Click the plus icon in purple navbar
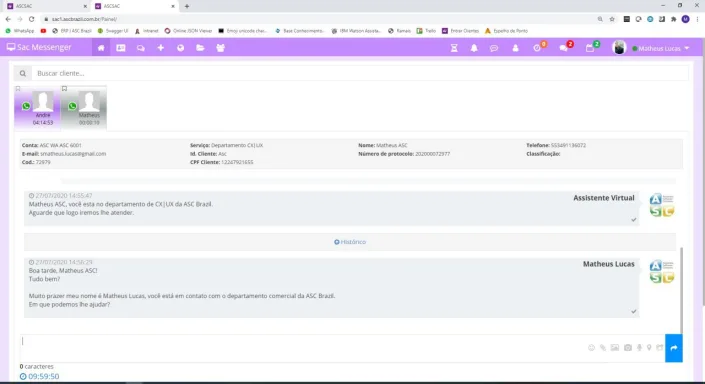Screen dimensions: 705x384 point(161,48)
